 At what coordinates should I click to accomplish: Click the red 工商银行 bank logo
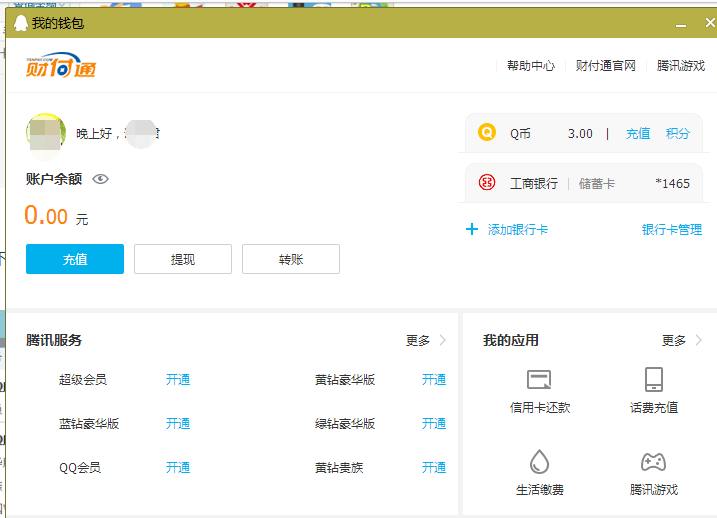pyautogui.click(x=487, y=183)
